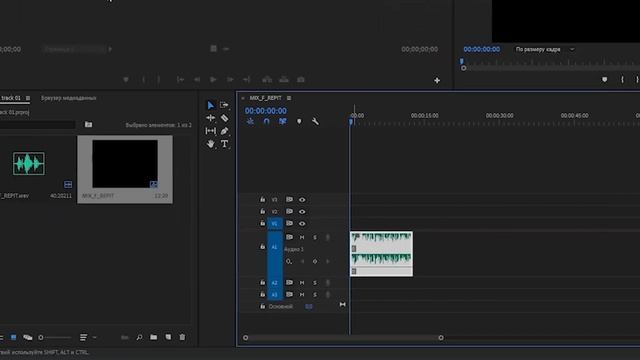The width and height of the screenshot is (640, 360).
Task: Click the A1 show keyframes button
Action: point(289,261)
